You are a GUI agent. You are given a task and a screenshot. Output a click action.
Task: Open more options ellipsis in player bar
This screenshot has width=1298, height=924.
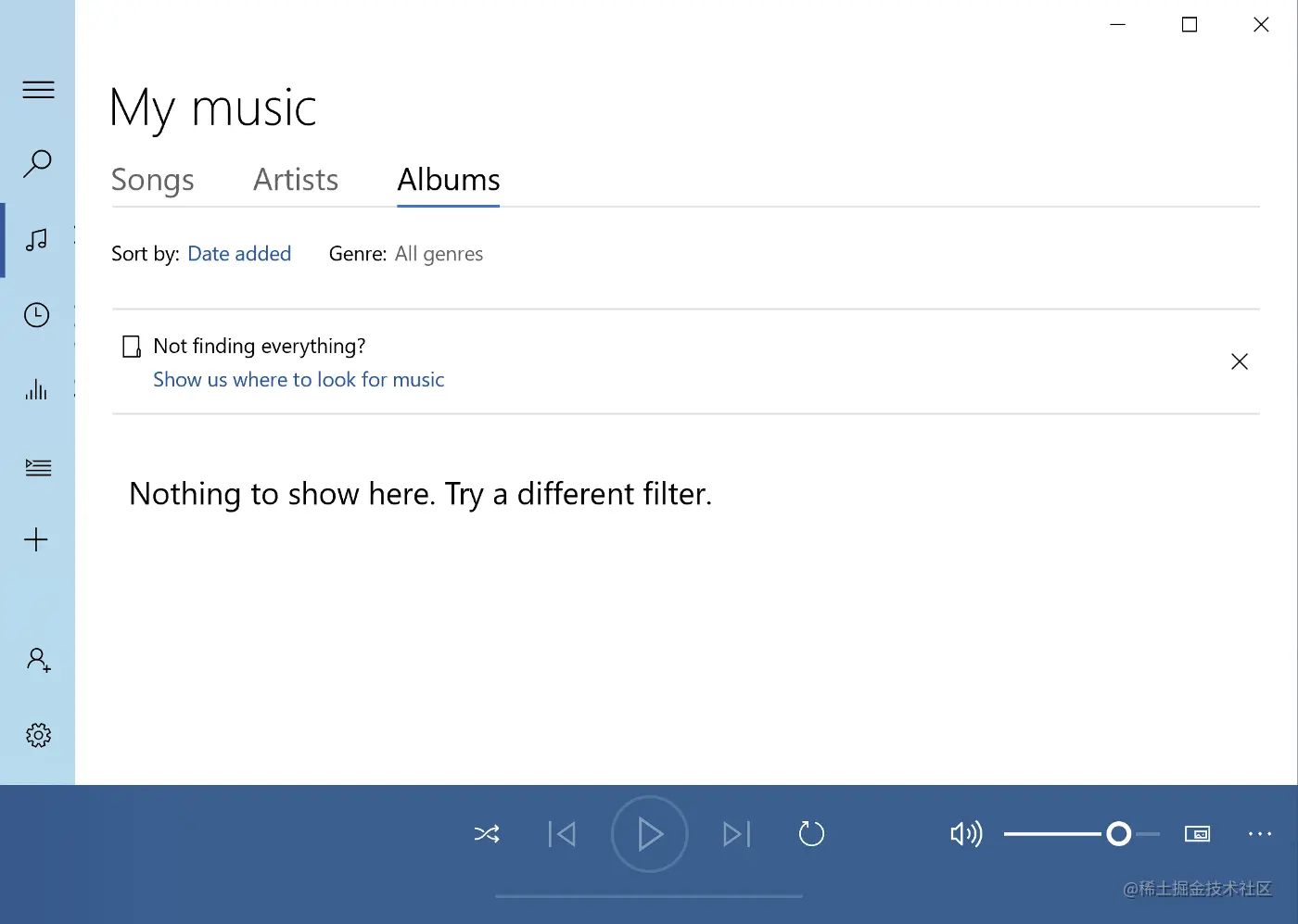tap(1260, 834)
